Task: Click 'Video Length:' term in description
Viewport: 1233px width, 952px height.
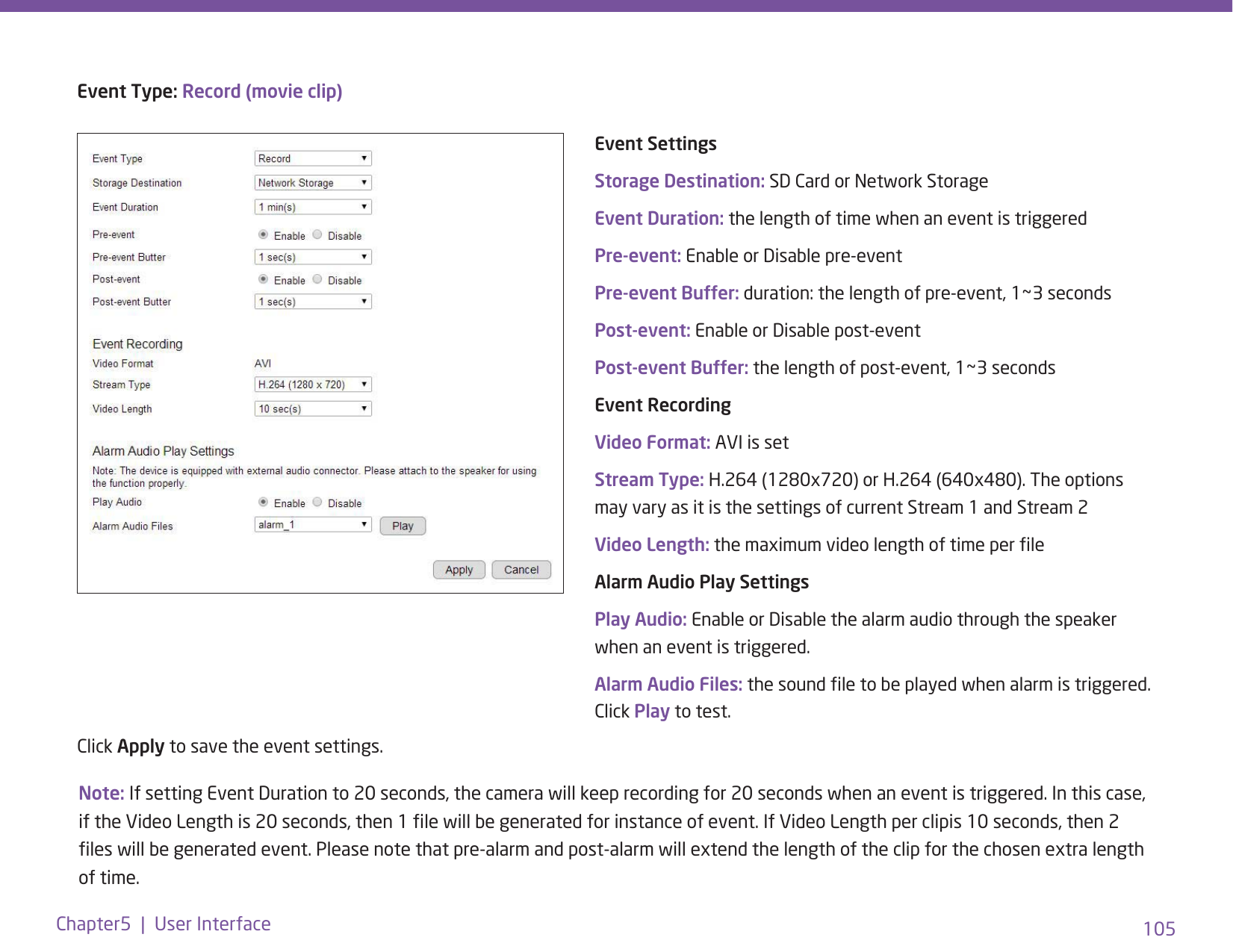Action: click(x=652, y=545)
